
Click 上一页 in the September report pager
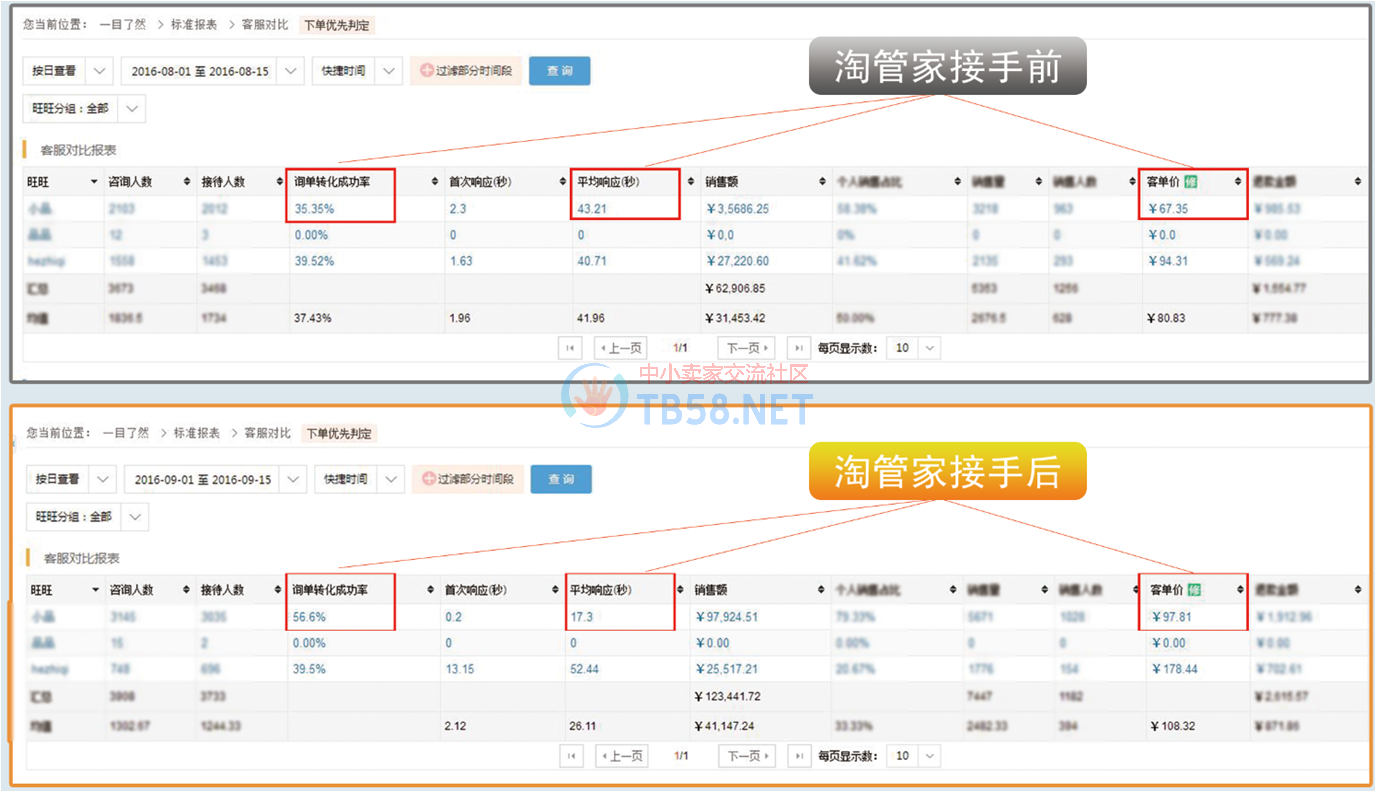[621, 756]
